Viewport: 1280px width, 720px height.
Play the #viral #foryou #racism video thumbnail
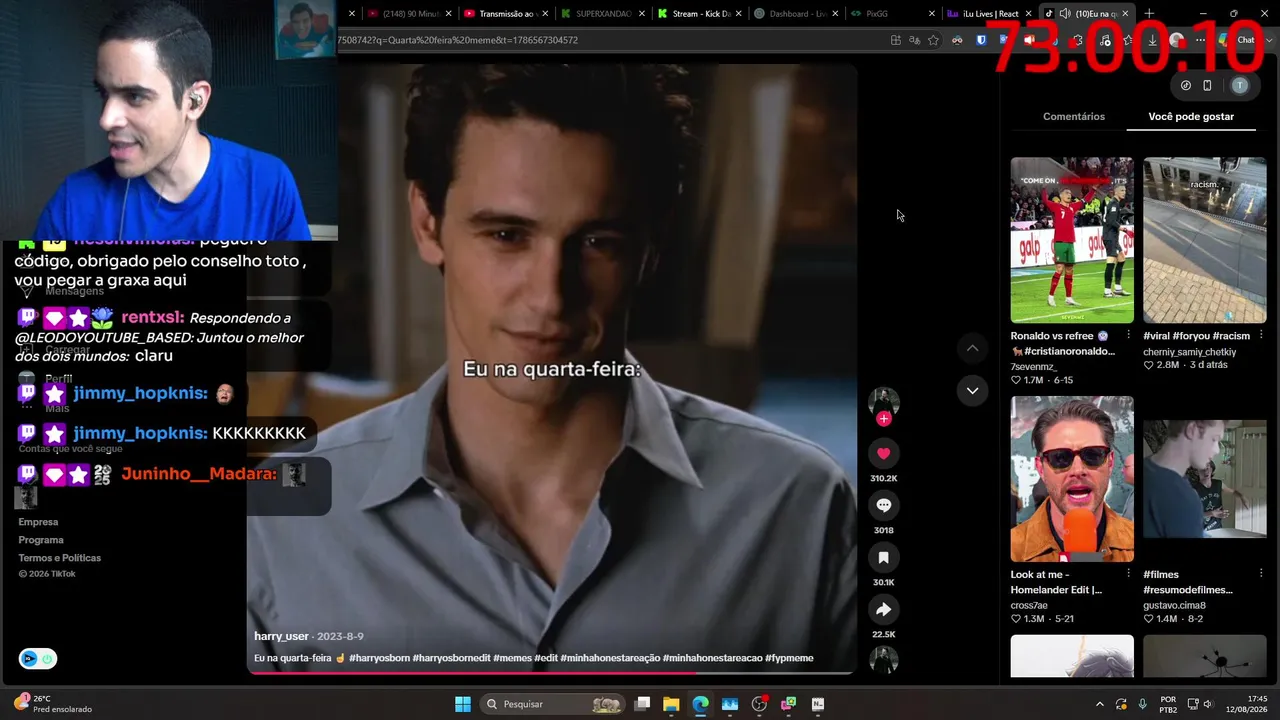pyautogui.click(x=1204, y=240)
